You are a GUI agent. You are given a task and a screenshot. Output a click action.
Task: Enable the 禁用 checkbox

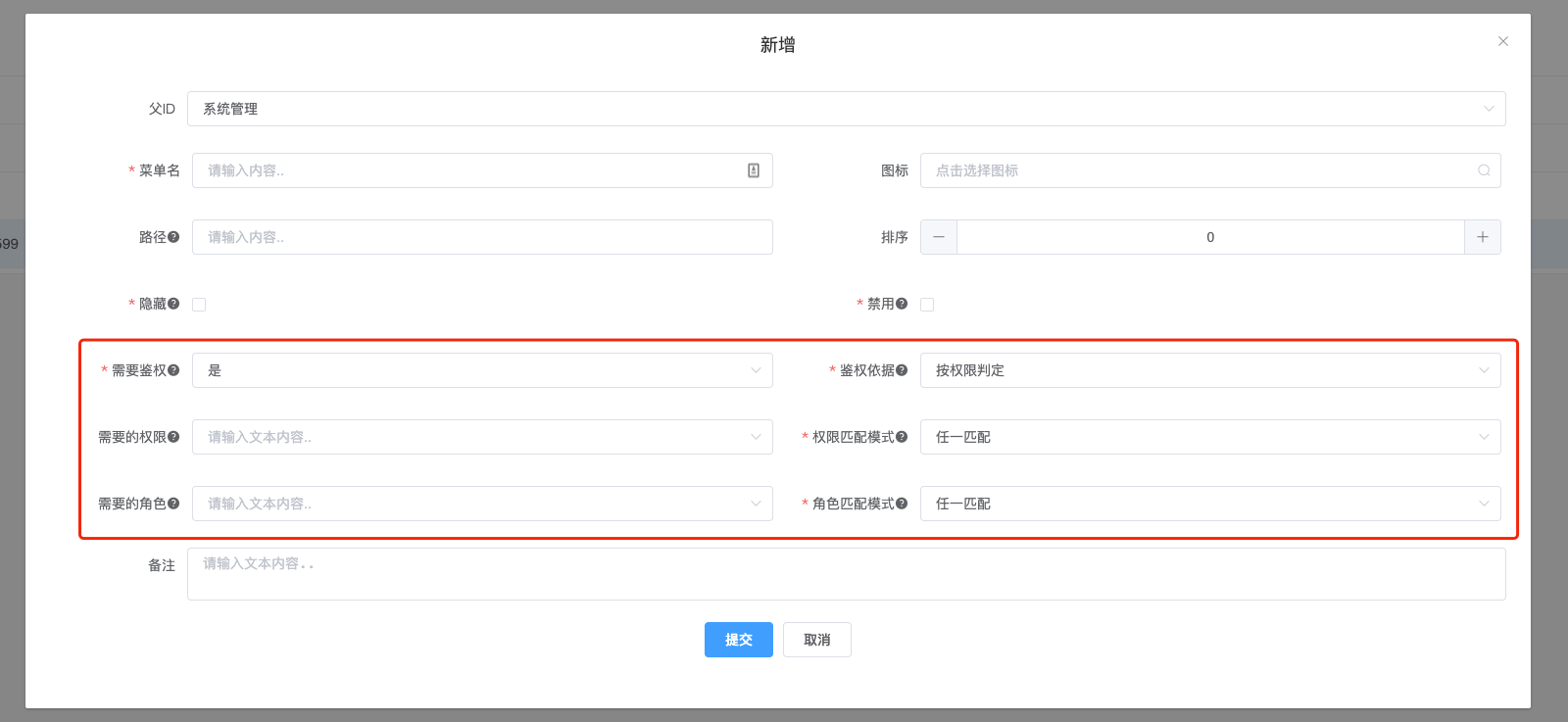[927, 305]
